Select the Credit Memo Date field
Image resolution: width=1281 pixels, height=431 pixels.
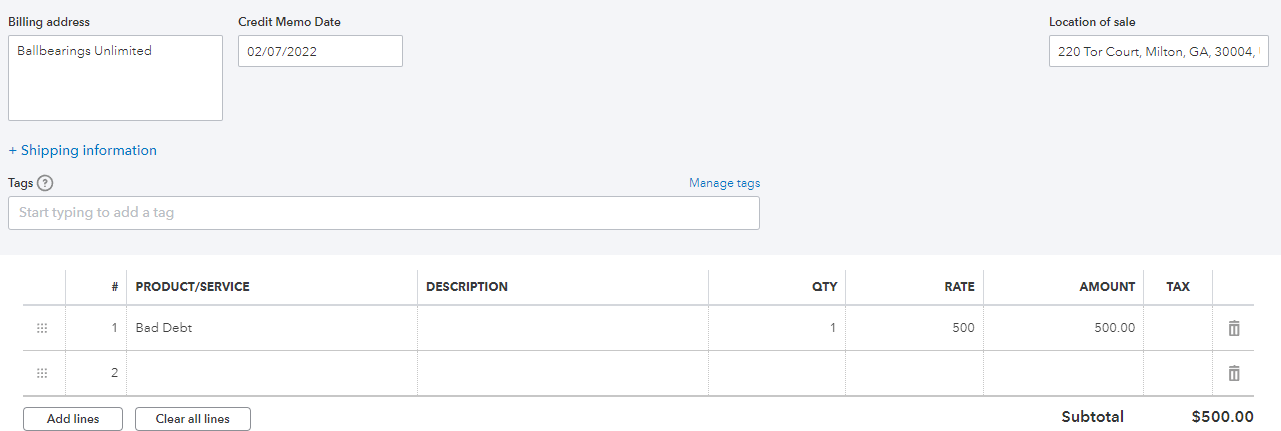(320, 51)
